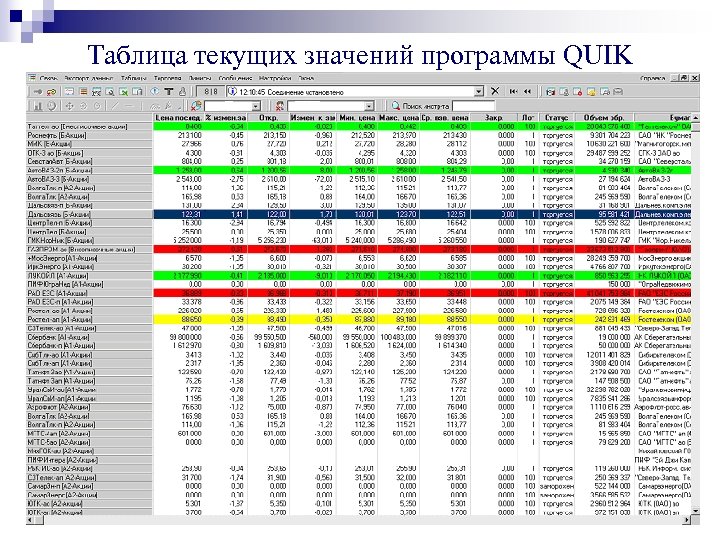The width and height of the screenshot is (720, 540).
Task: Select the red ГАЗПРОМ ао row
Action: (x=359, y=249)
